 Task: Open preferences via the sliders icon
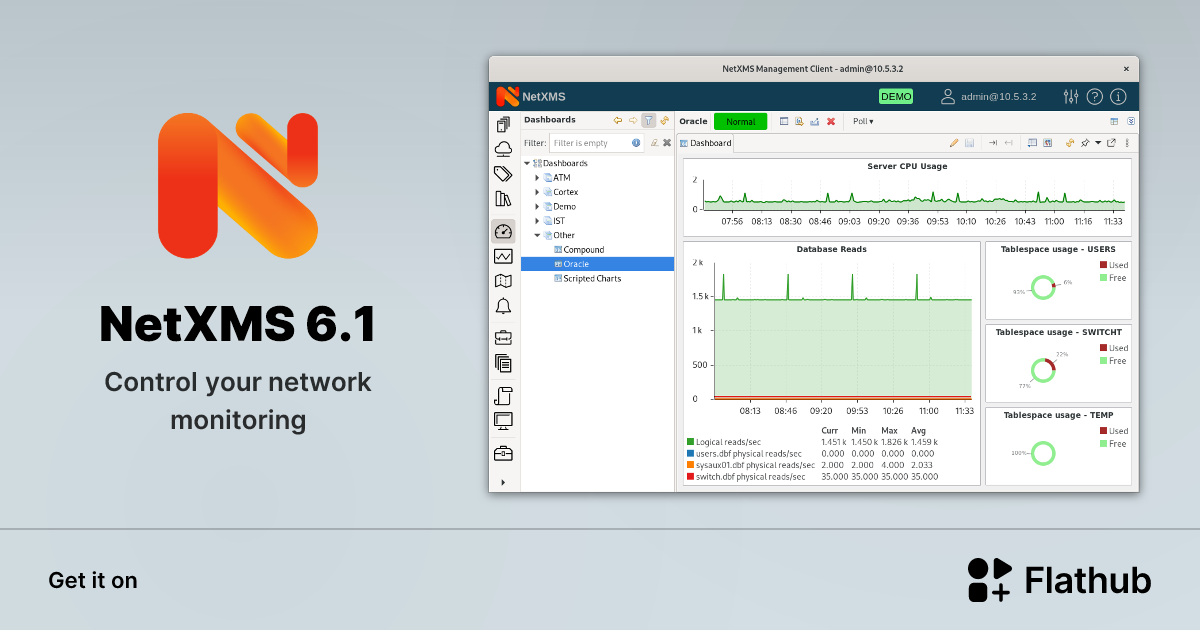tap(1071, 97)
